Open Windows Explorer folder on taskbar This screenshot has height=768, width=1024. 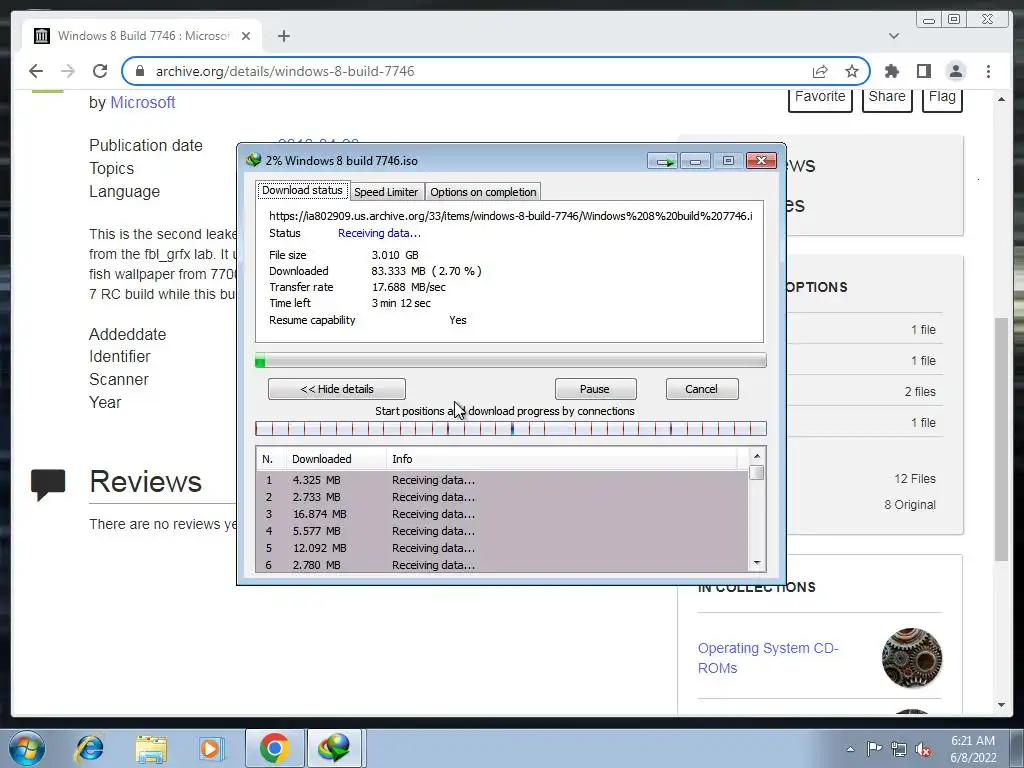(151, 748)
